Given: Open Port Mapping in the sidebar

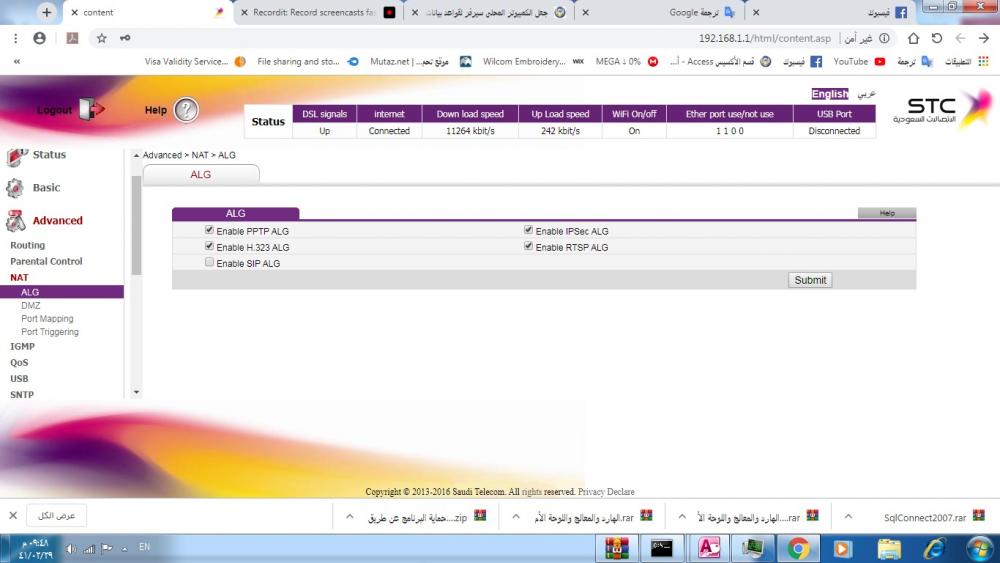Looking at the screenshot, I should [x=47, y=319].
